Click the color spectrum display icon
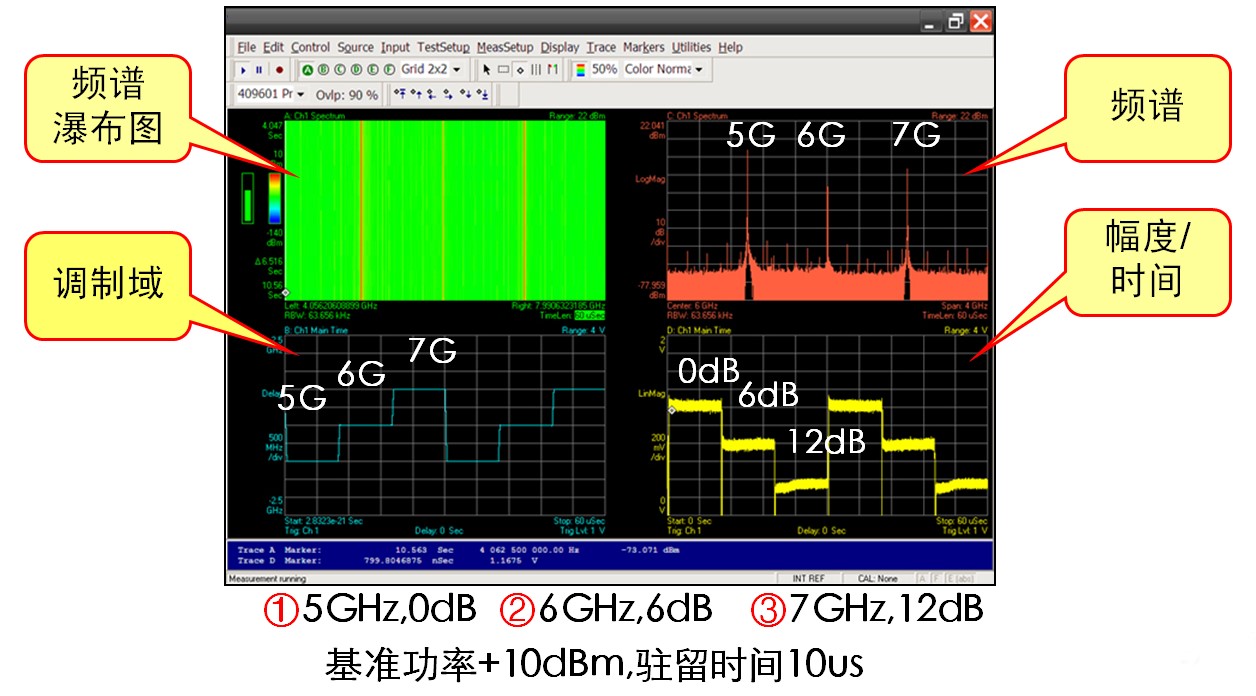 click(579, 70)
